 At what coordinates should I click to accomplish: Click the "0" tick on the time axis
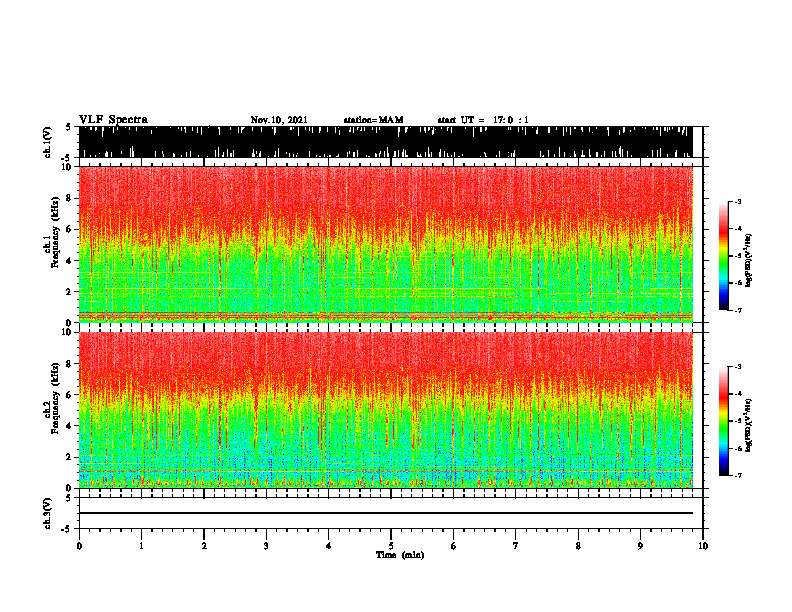79,546
